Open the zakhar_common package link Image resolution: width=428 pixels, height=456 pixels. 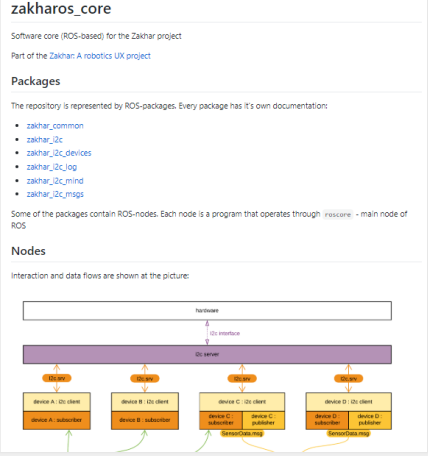(x=55, y=126)
